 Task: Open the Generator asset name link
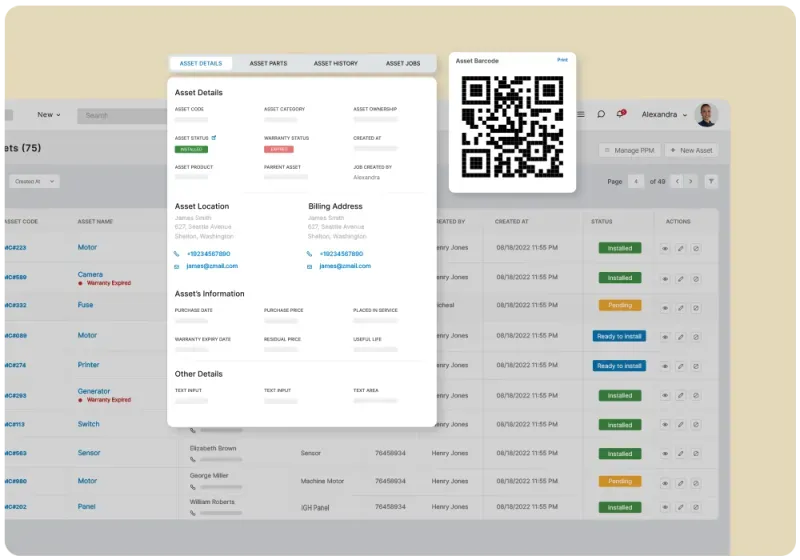point(93,391)
